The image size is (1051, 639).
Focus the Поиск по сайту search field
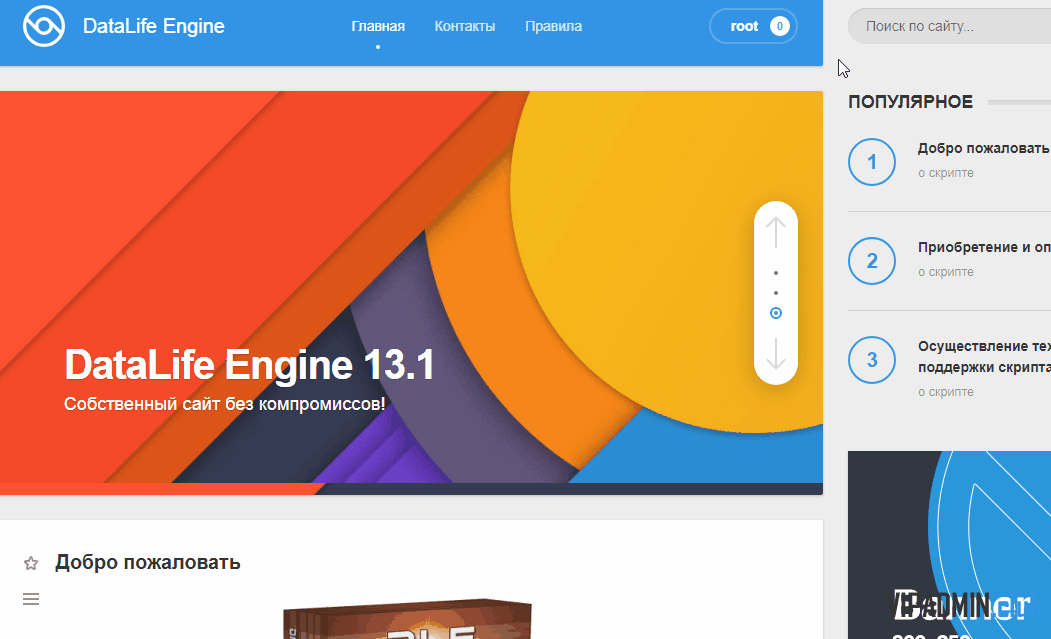[x=949, y=26]
